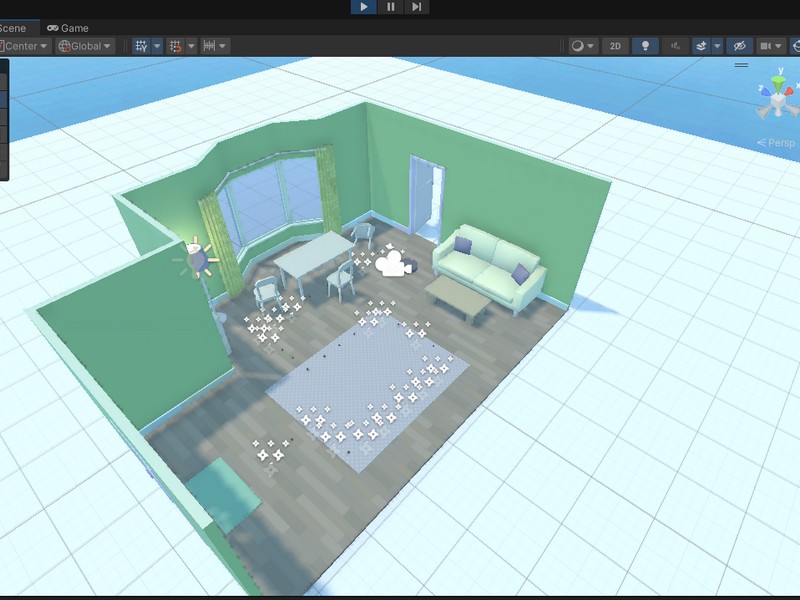Click the Pause button
Viewport: 800px width, 600px height.
coord(390,7)
